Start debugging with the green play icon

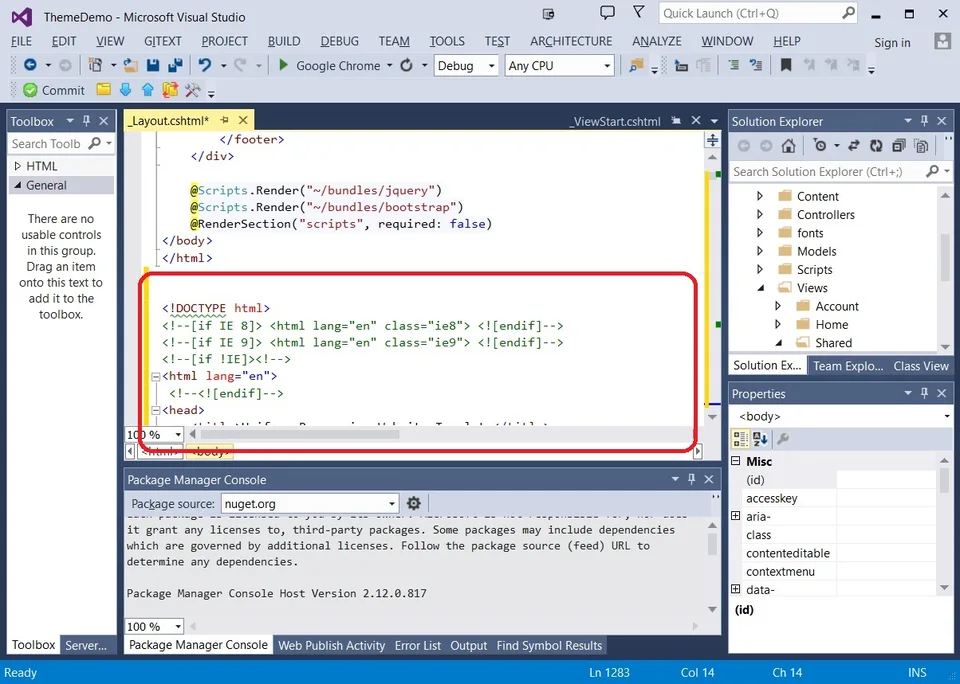pos(283,65)
